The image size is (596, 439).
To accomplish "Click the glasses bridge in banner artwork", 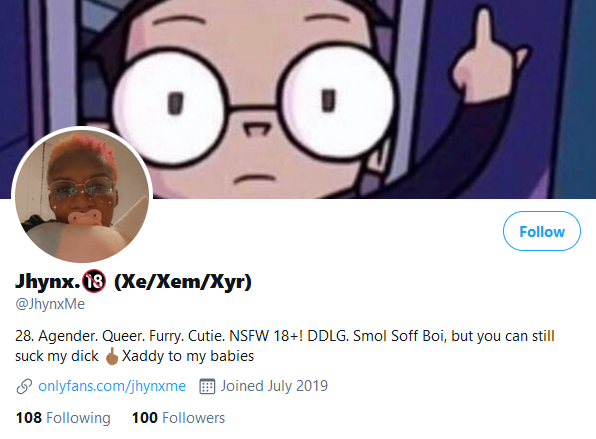I will point(254,109).
